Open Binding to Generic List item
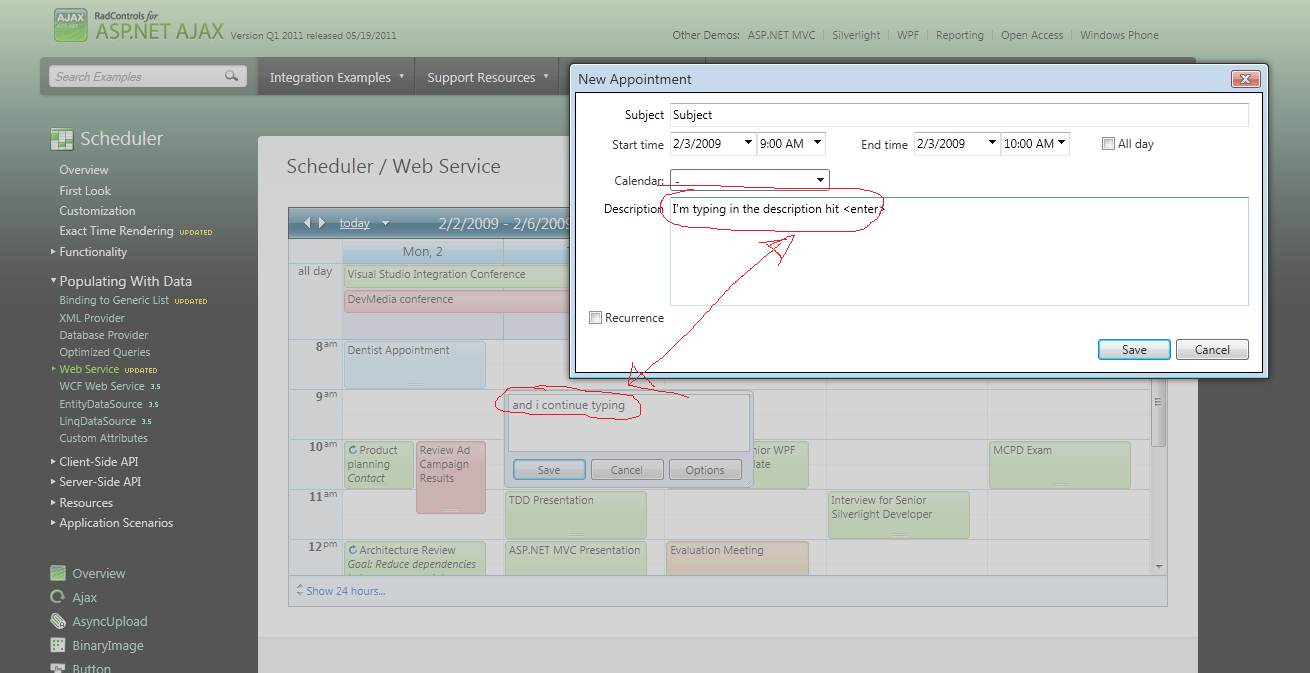This screenshot has width=1310, height=673. 114,300
